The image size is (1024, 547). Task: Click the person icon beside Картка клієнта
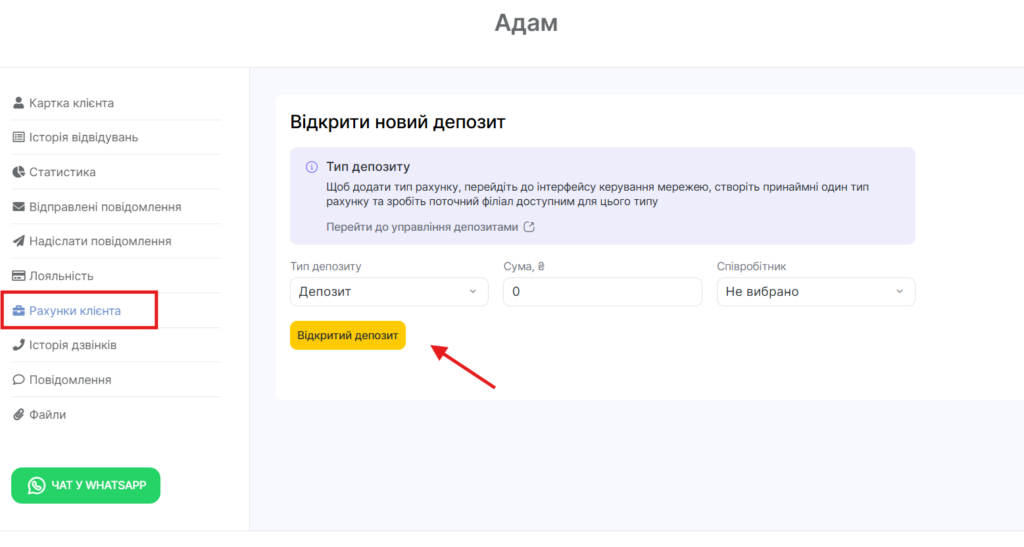18,103
